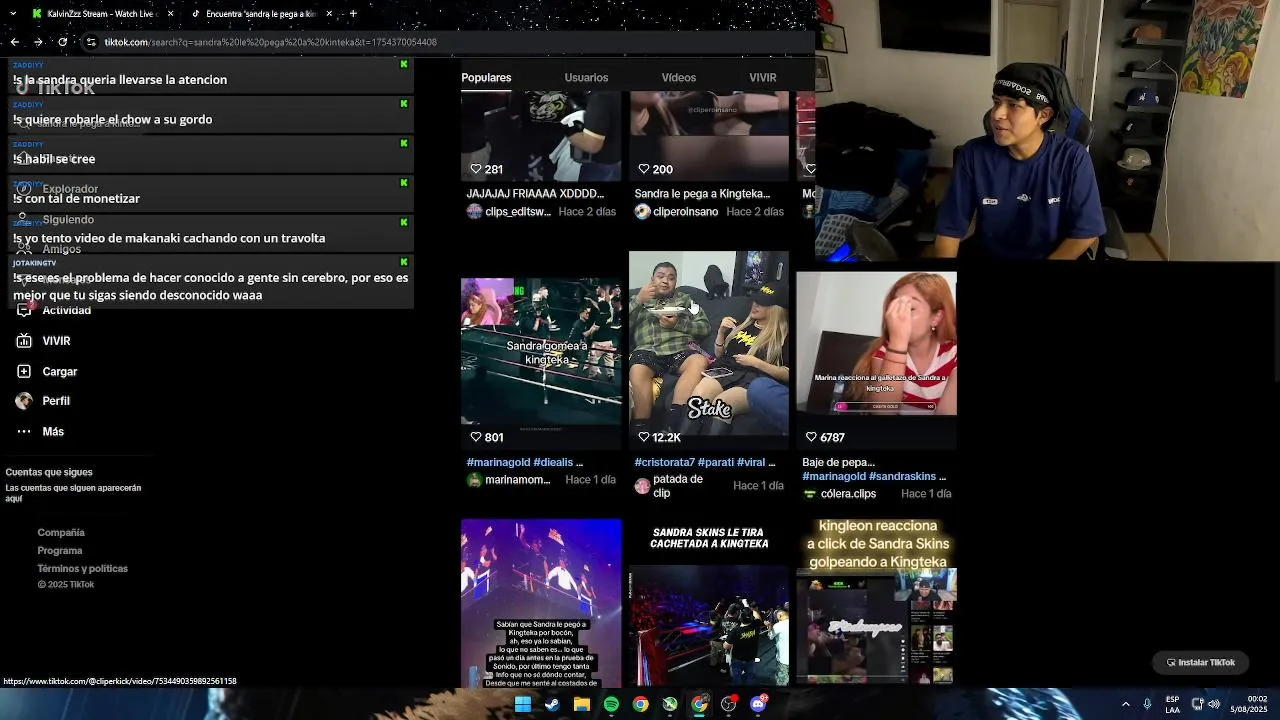
Task: Open the Compañía footer link
Action: (61, 533)
